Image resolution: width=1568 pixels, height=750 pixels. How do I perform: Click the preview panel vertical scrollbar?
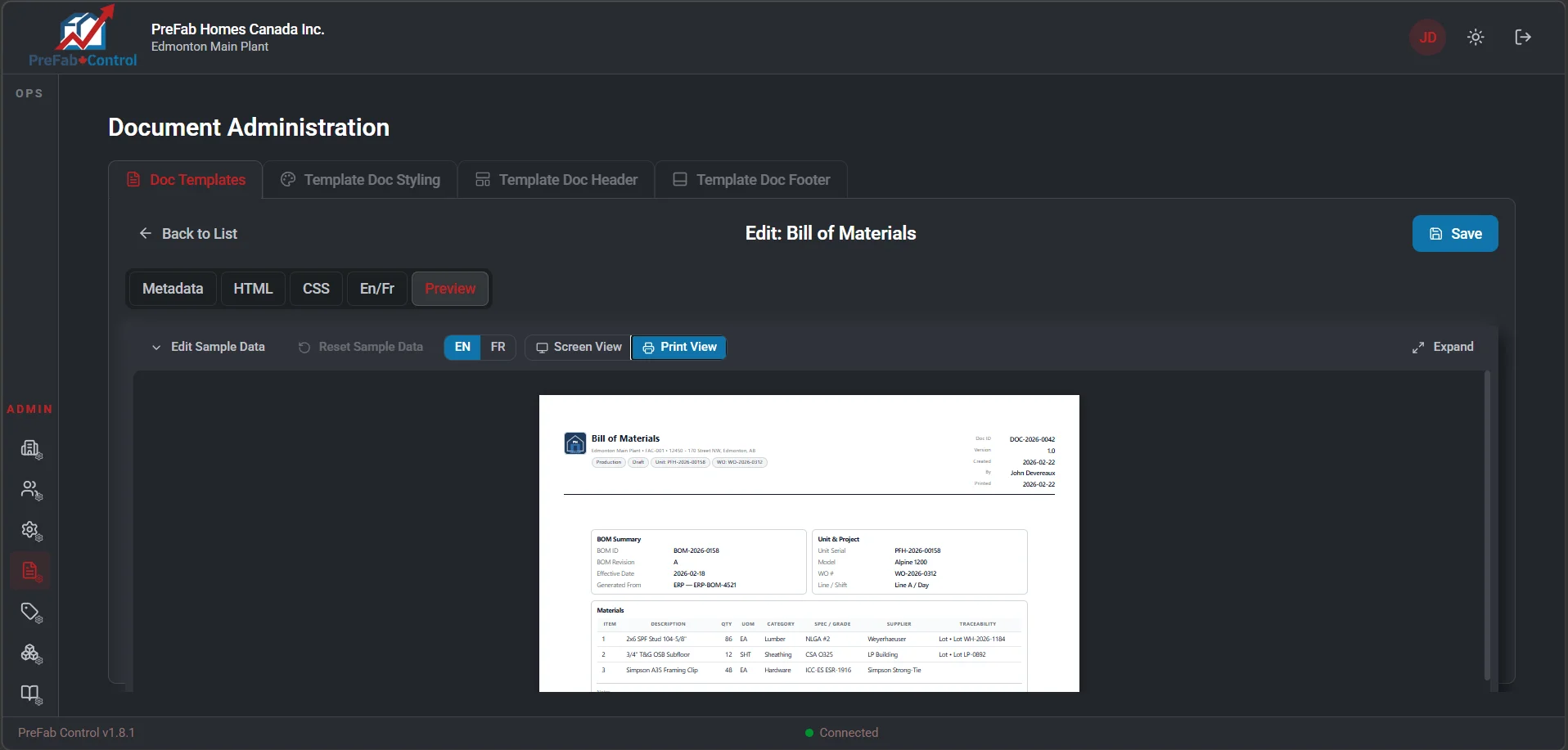click(x=1487, y=525)
